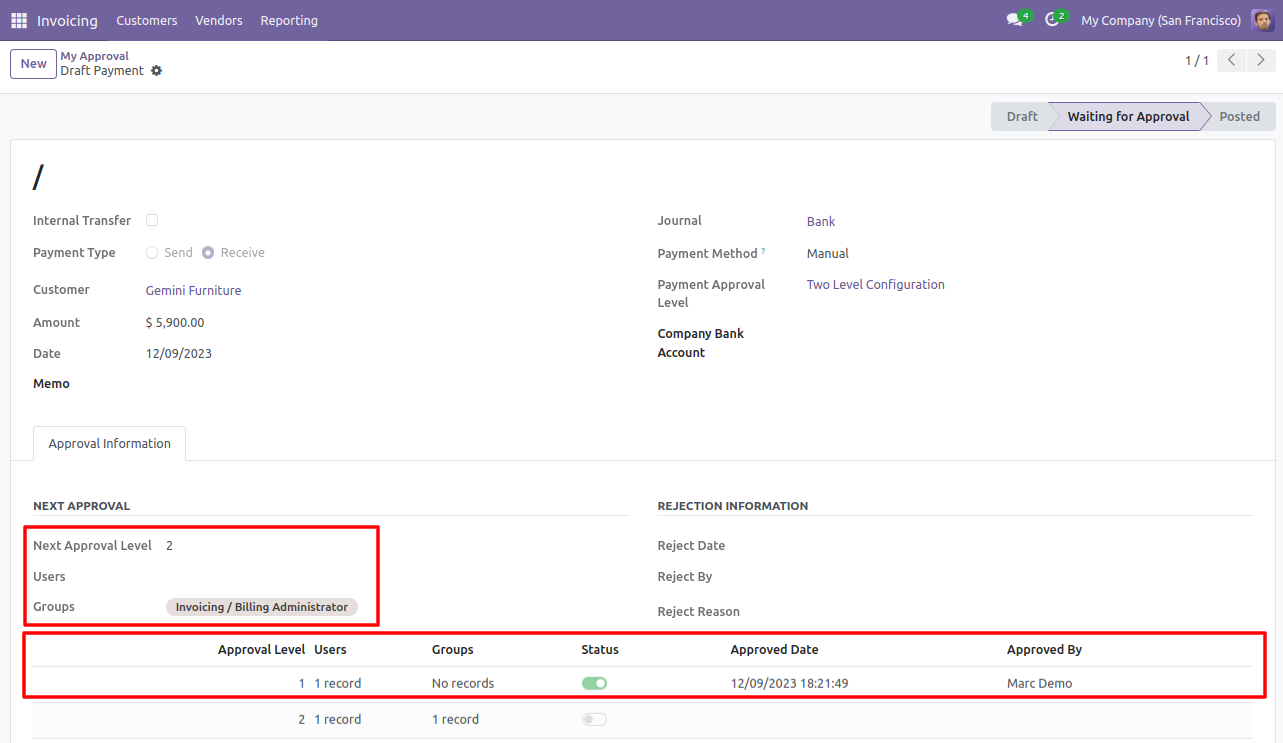Open the activities clock icon
Image resolution: width=1283 pixels, height=743 pixels.
coord(1052,20)
